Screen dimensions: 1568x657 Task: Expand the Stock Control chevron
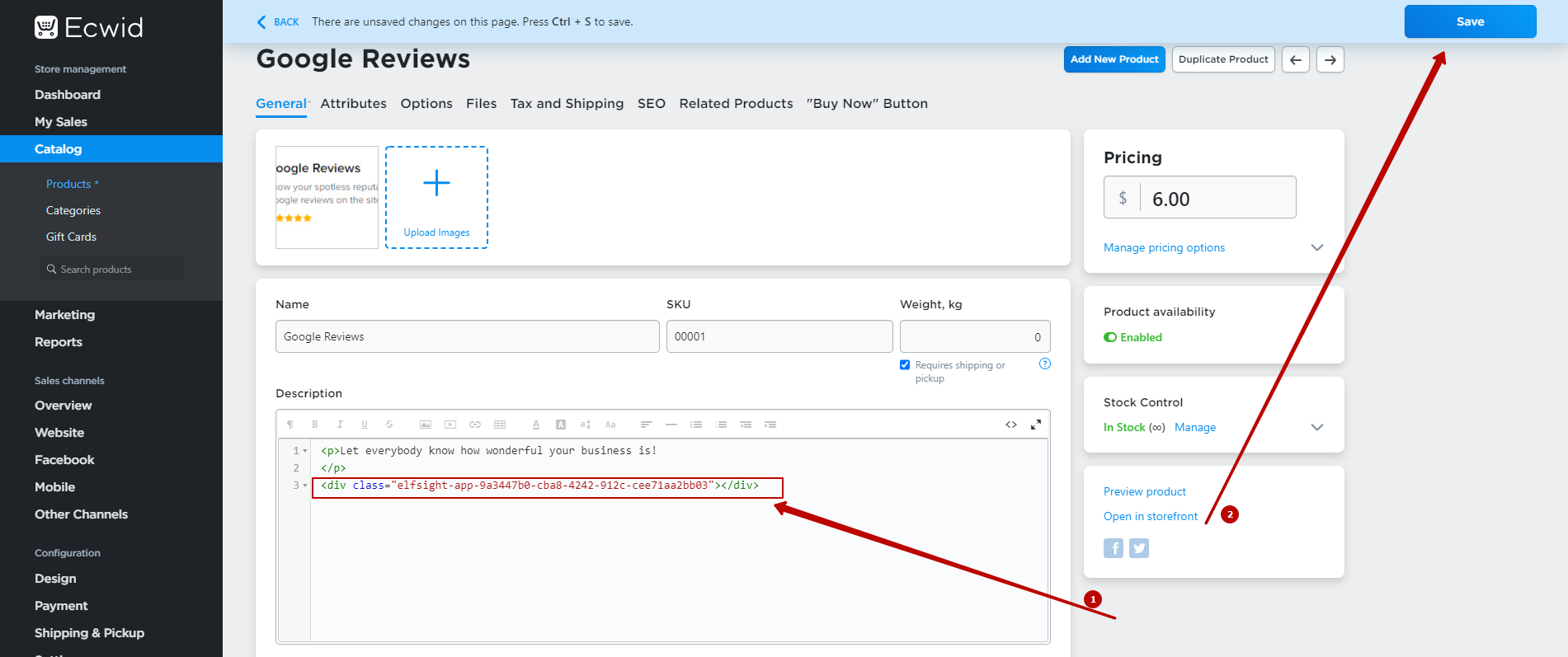[x=1317, y=427]
